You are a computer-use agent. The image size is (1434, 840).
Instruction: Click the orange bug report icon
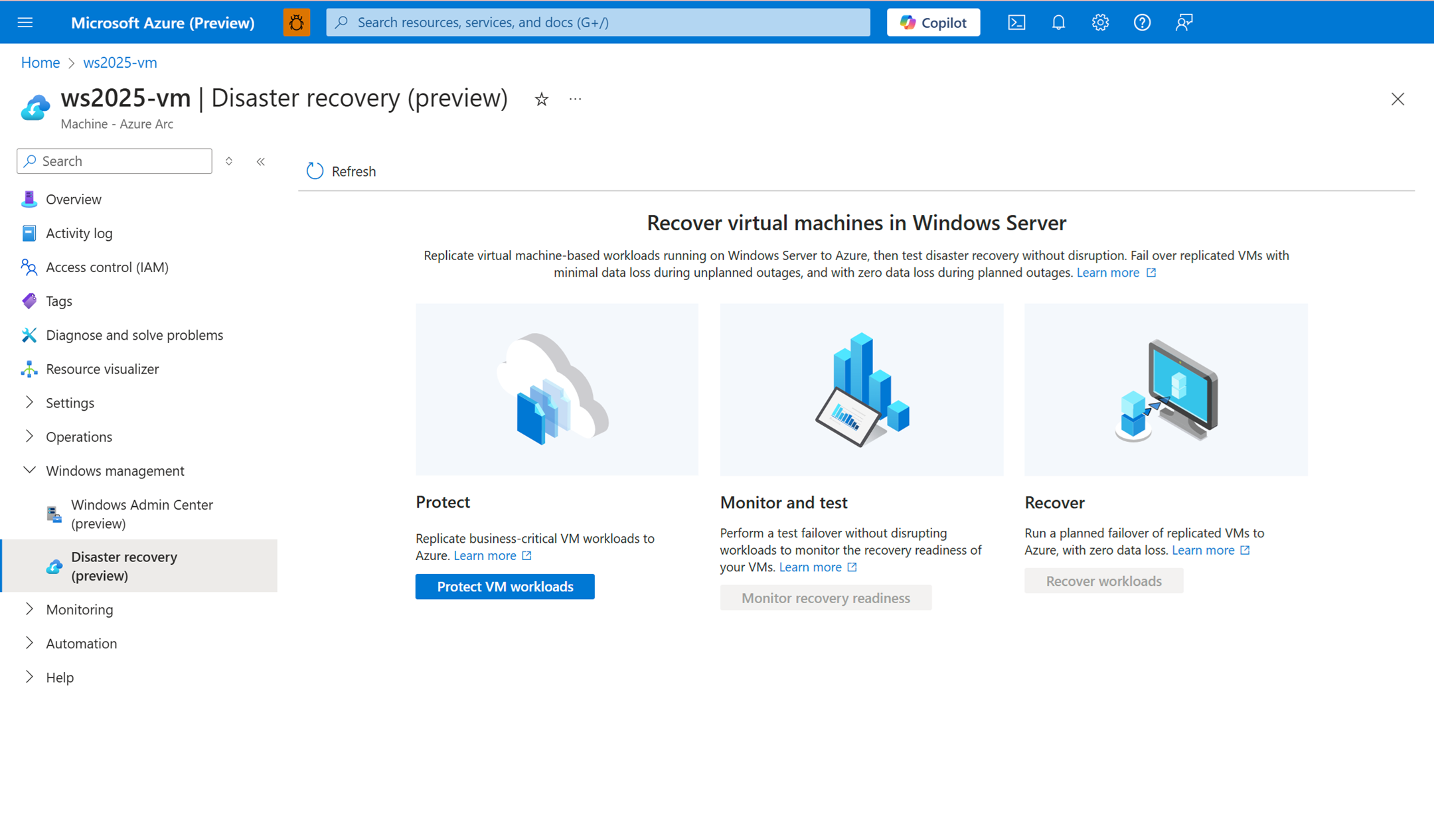pyautogui.click(x=297, y=22)
